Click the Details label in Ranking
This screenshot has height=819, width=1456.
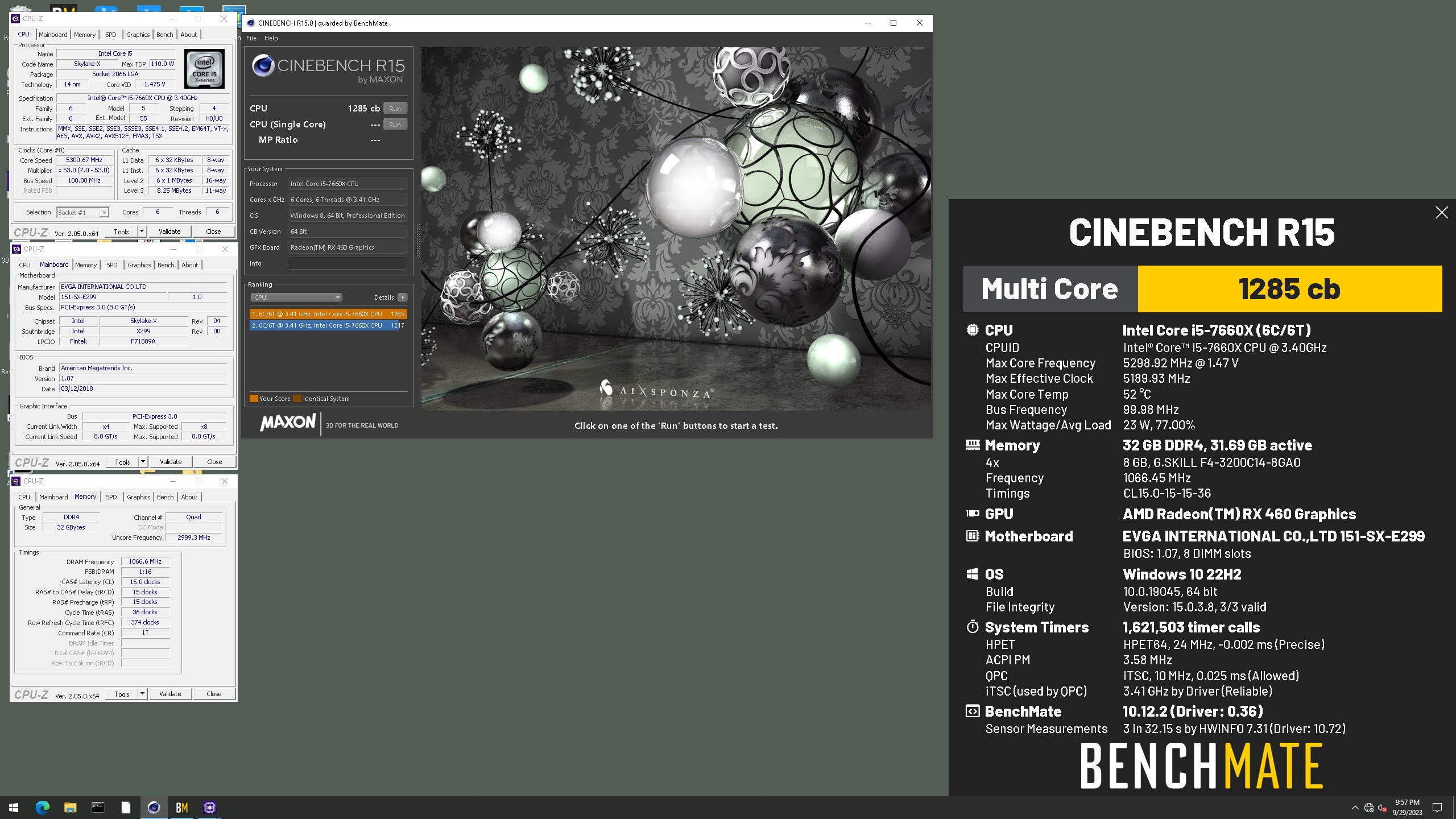[384, 297]
